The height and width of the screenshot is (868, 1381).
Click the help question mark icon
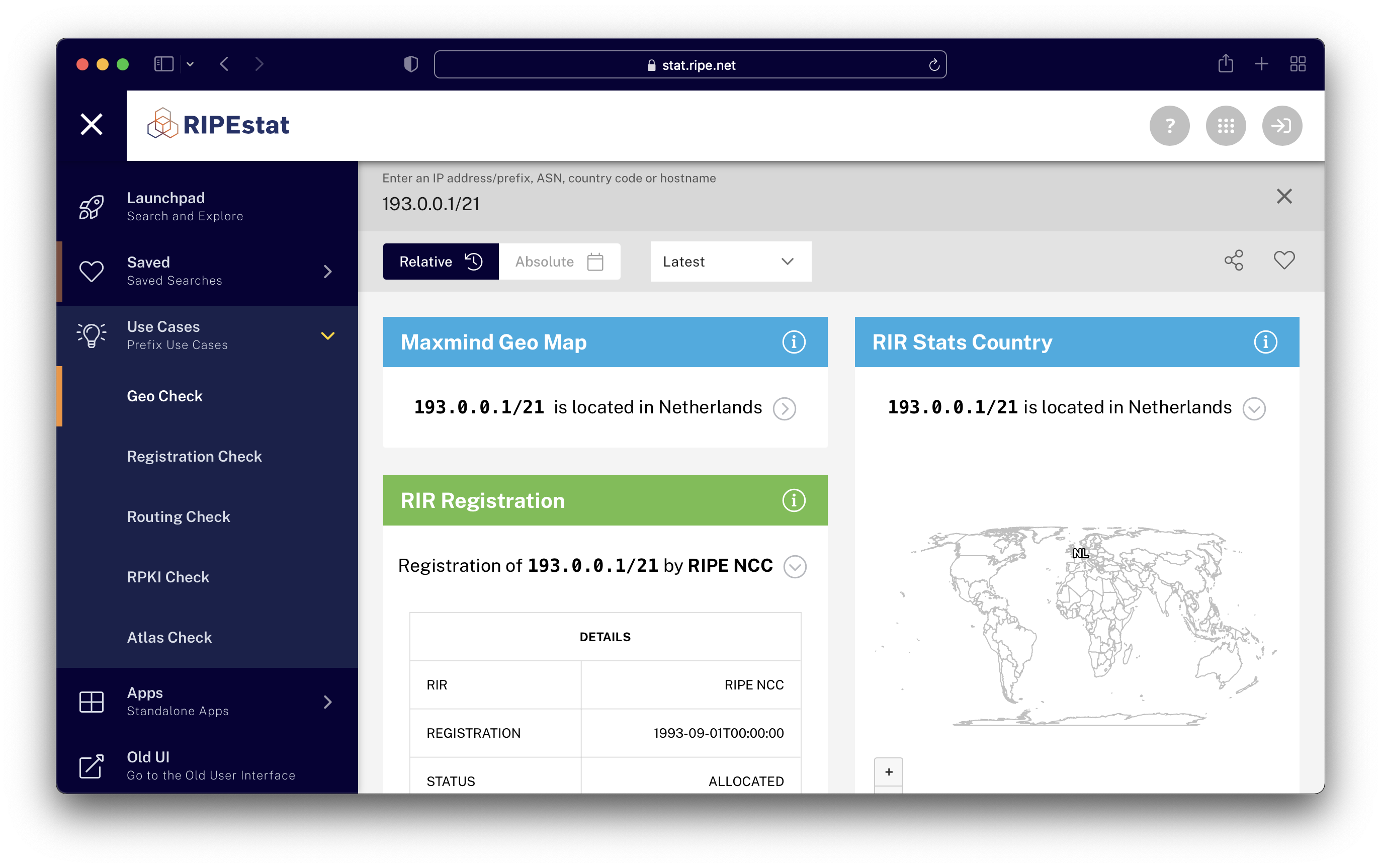[x=1169, y=126]
